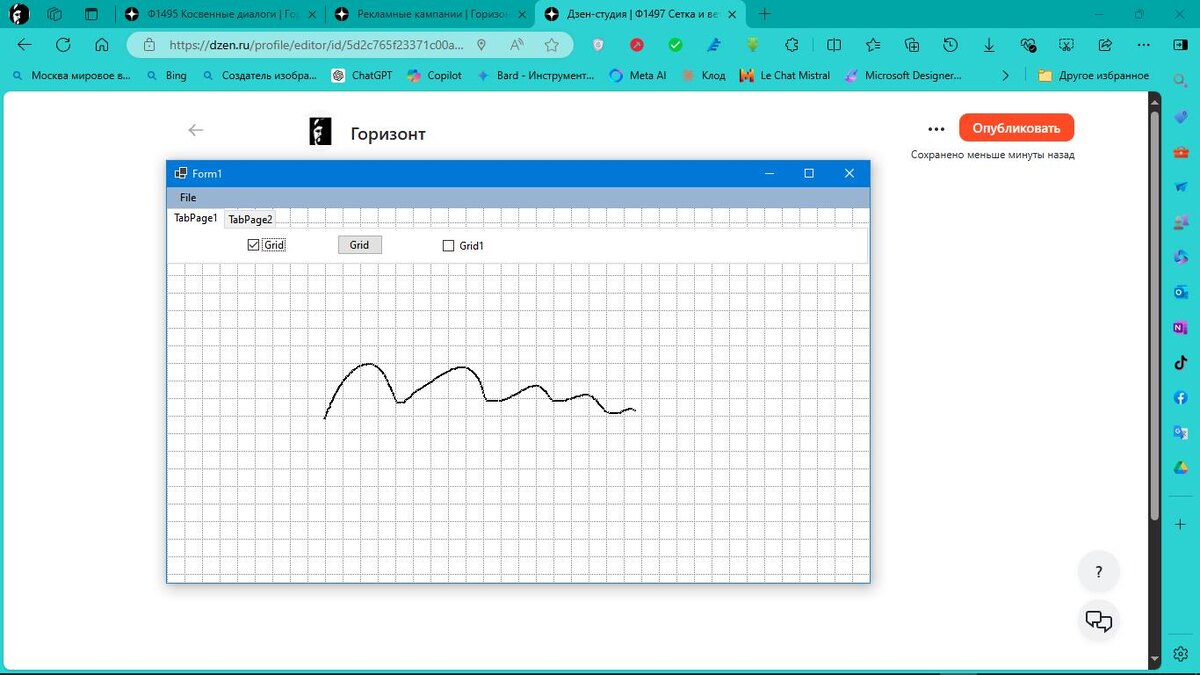This screenshot has width=1200, height=675.
Task: Click the Горизонт channel name
Action: tap(388, 134)
